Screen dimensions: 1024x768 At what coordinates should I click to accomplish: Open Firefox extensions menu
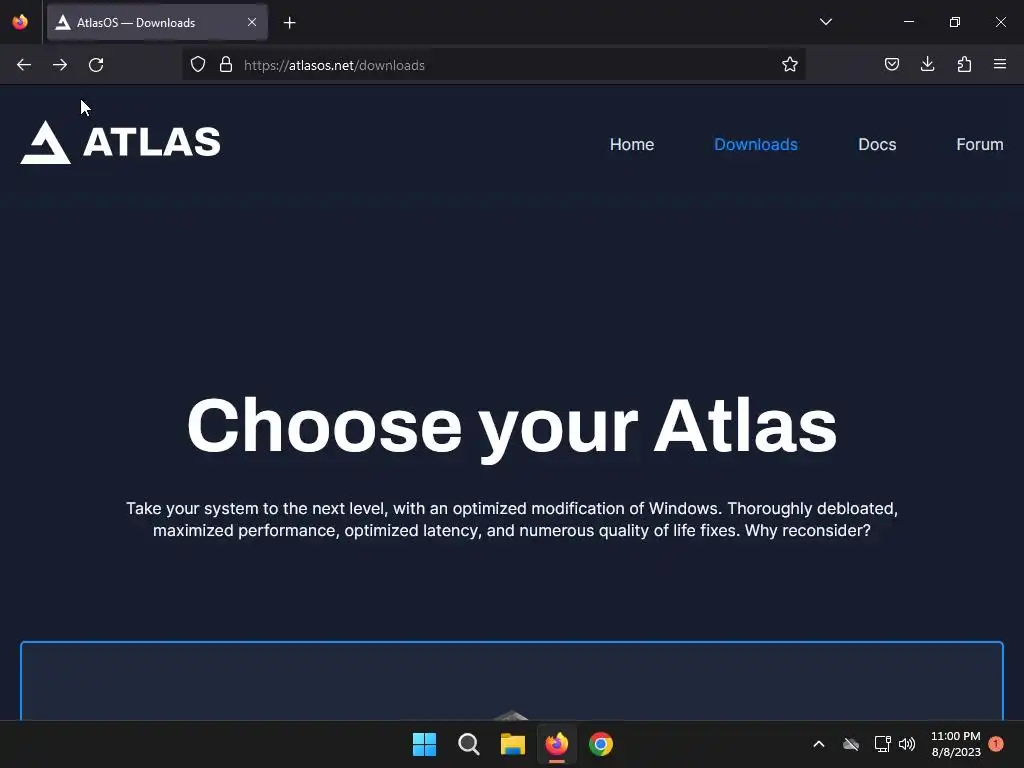pyautogui.click(x=964, y=65)
